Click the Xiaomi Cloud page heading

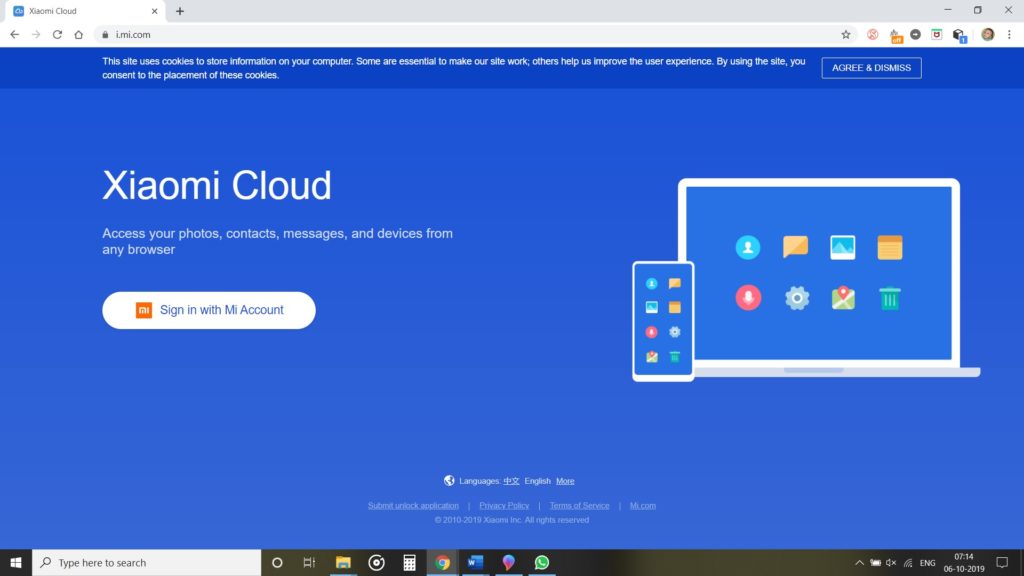(x=217, y=185)
